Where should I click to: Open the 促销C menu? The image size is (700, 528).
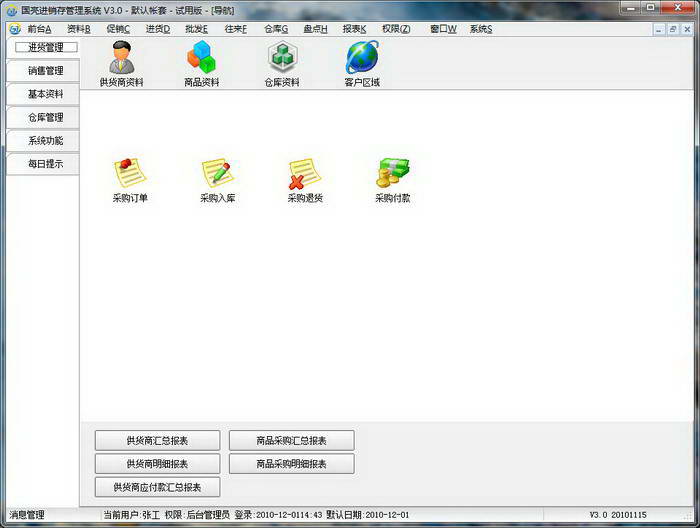(118, 29)
